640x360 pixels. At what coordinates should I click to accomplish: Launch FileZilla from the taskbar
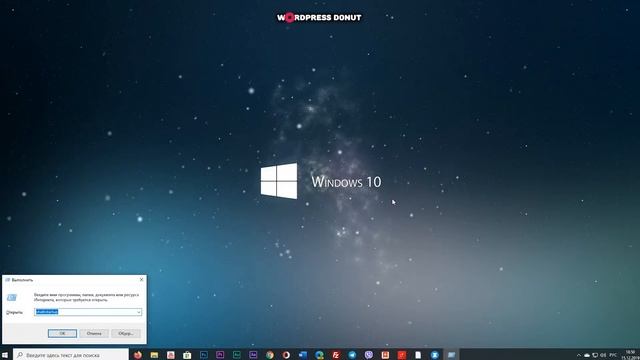[x=336, y=355]
